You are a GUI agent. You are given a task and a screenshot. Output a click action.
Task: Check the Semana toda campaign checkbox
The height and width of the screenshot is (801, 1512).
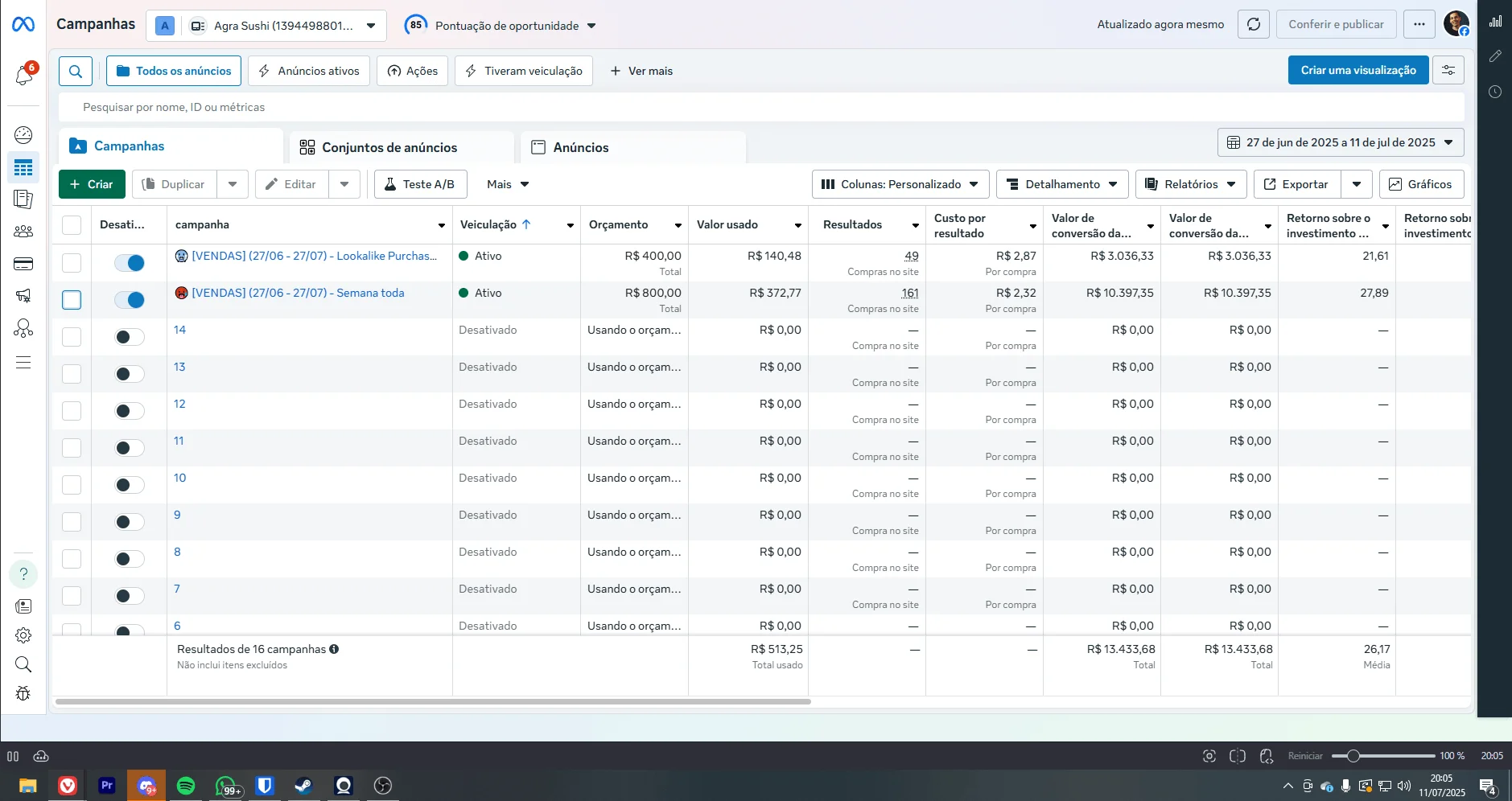(x=72, y=300)
